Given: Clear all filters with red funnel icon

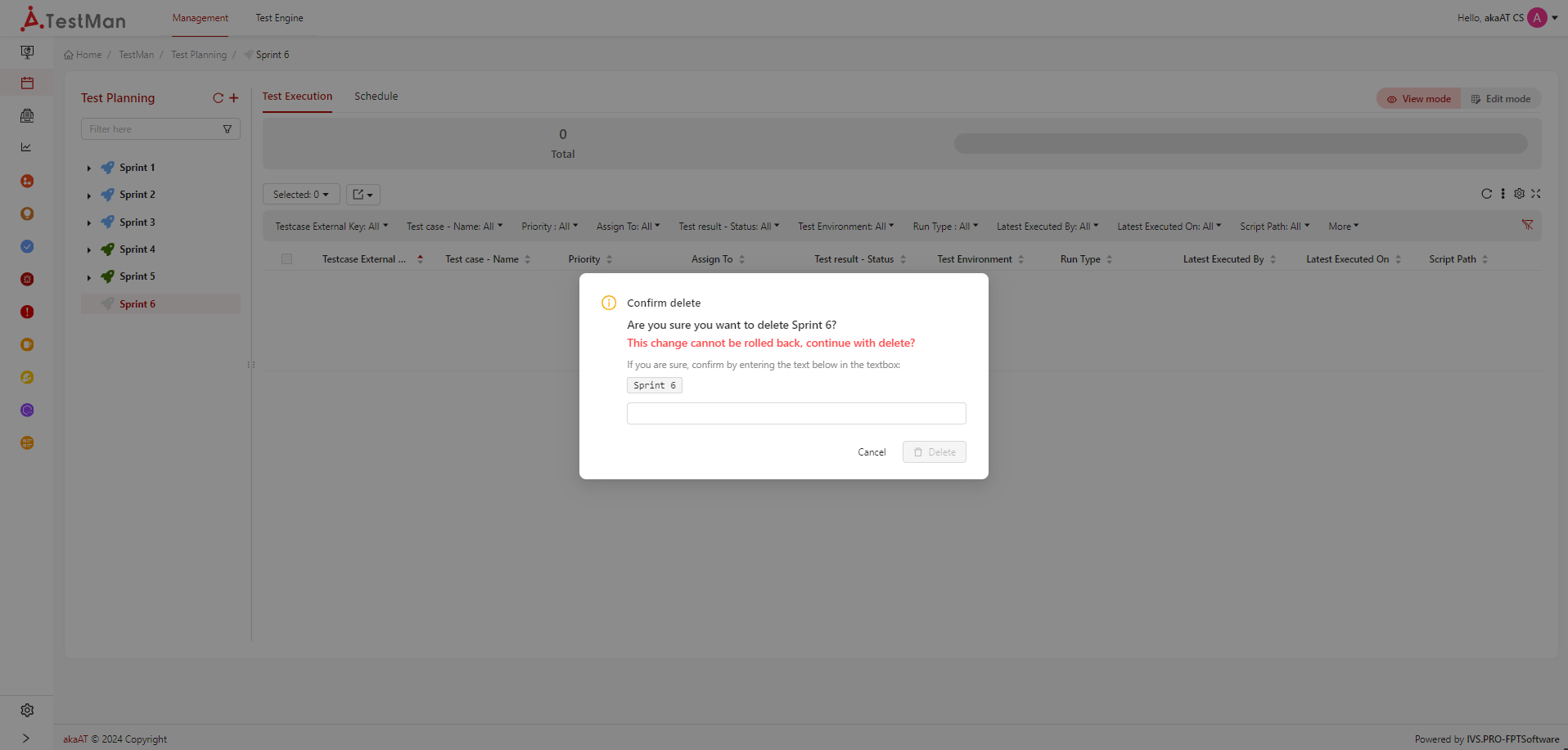Looking at the screenshot, I should click(1527, 224).
